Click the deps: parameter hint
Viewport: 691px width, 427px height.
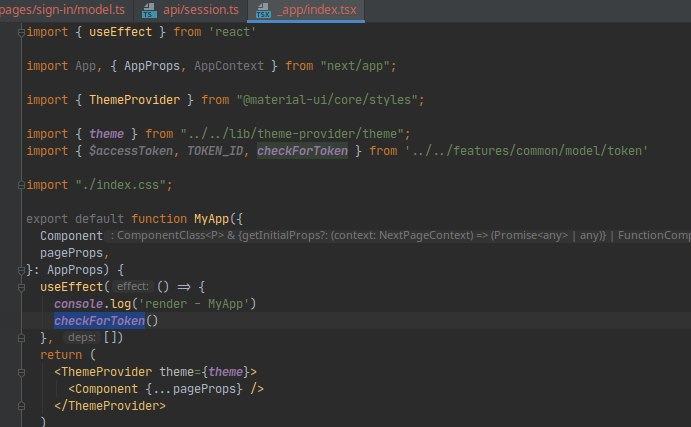82,338
